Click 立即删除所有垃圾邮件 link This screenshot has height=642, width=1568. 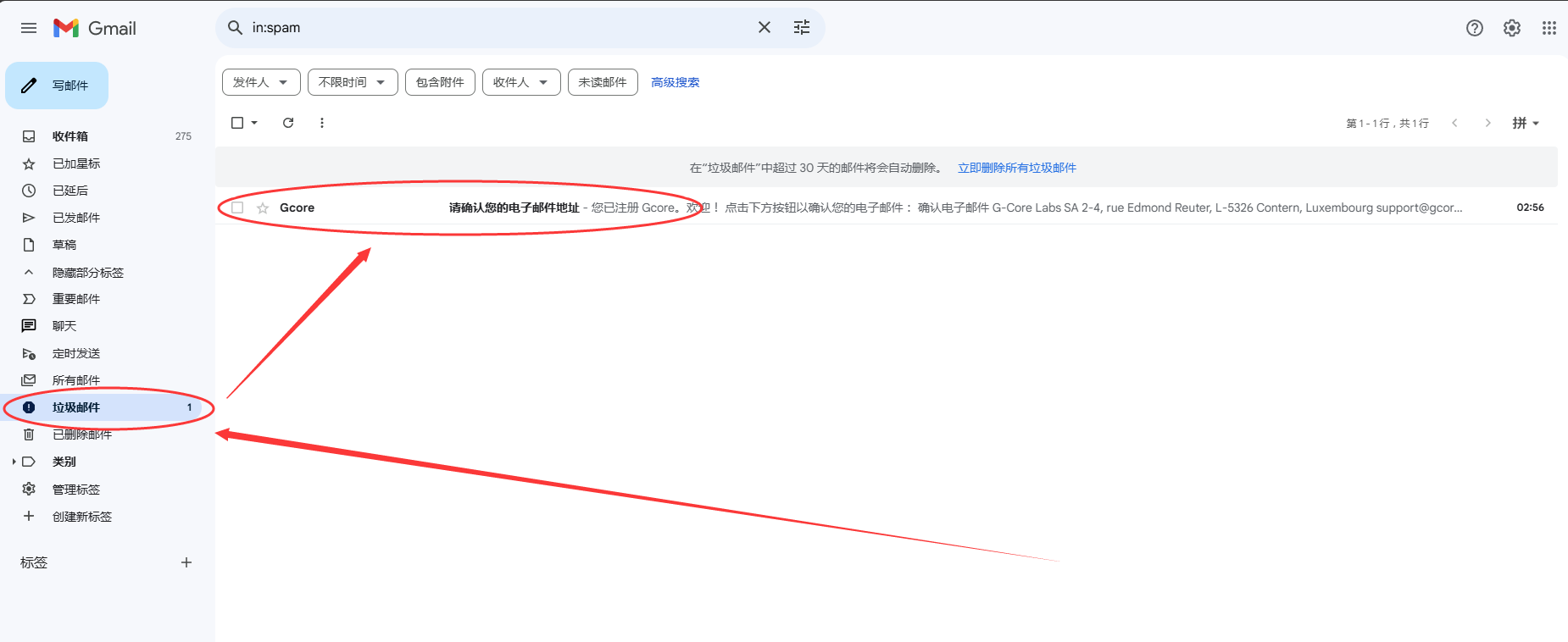[1016, 168]
